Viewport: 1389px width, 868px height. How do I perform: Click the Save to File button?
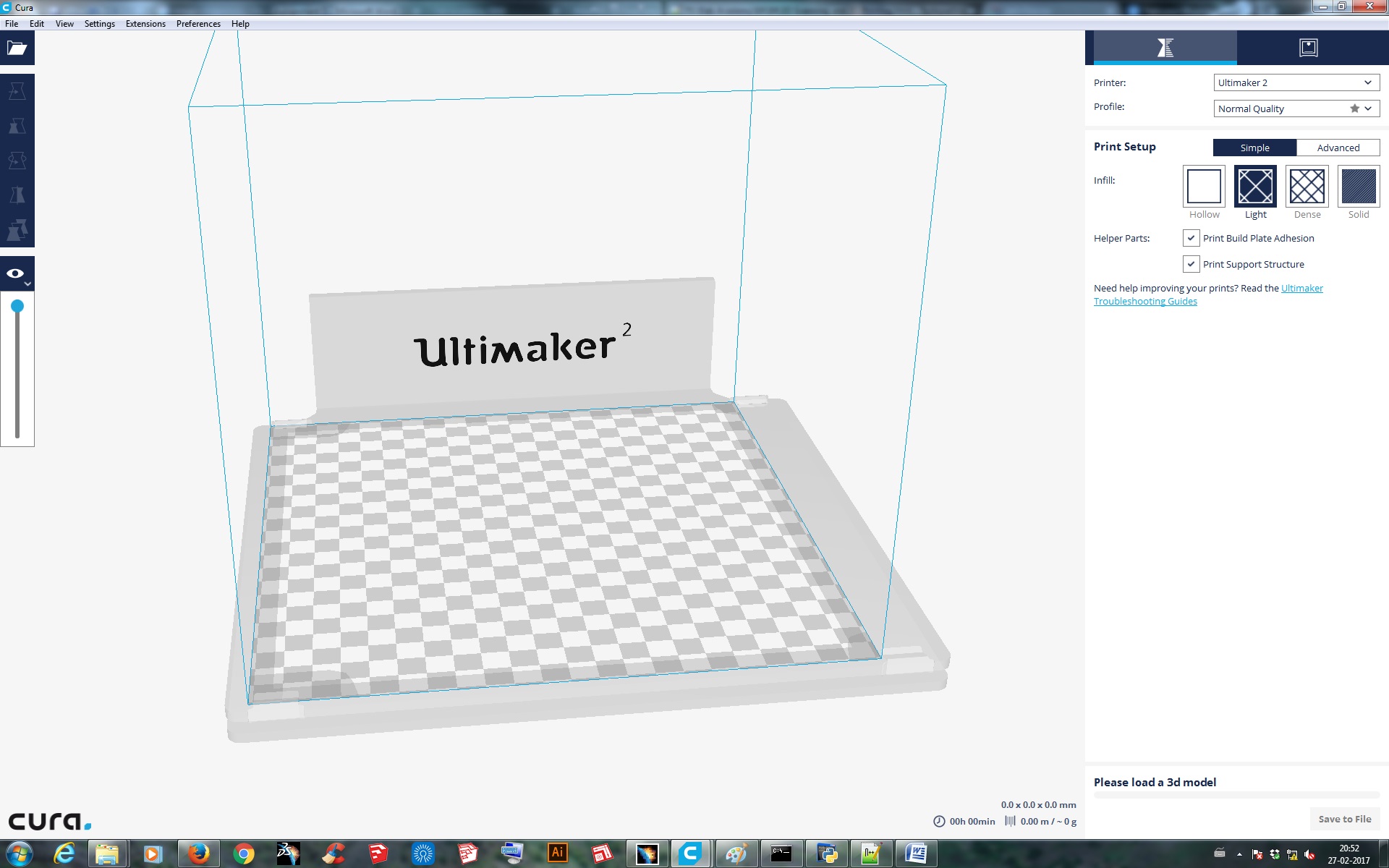tap(1345, 819)
